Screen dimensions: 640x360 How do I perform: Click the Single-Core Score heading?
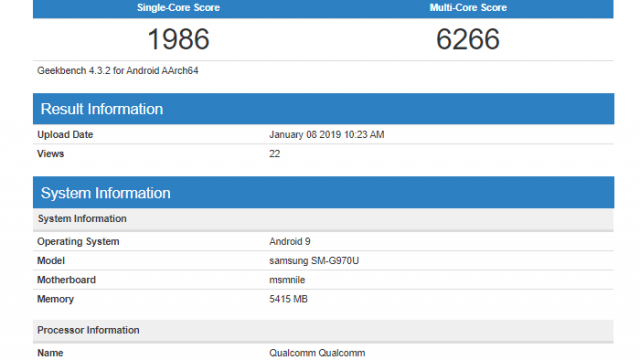[178, 8]
